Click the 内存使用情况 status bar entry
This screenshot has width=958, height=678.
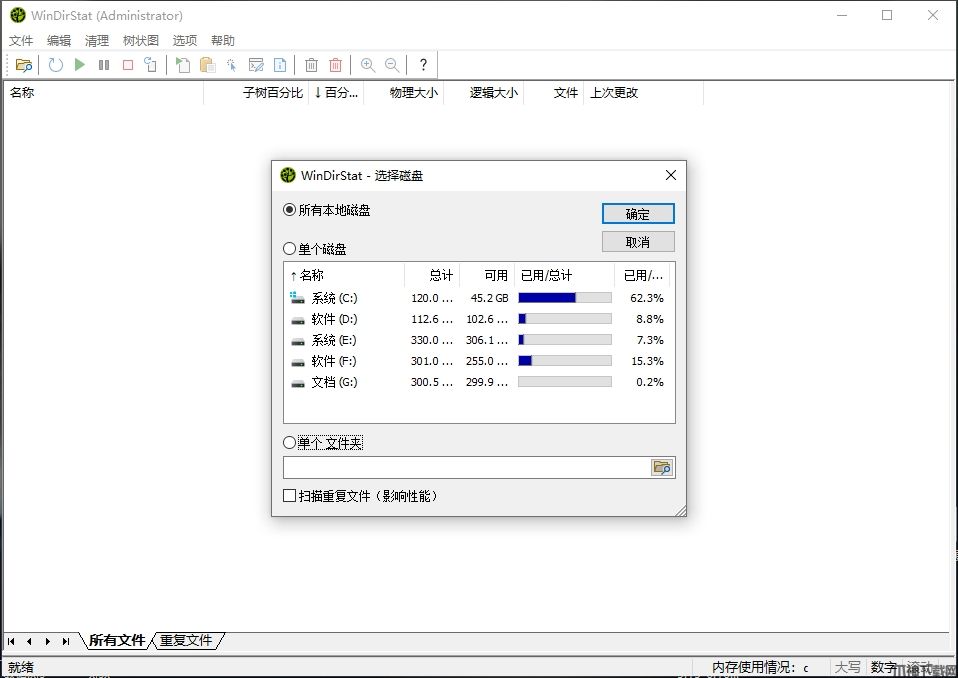(x=761, y=668)
